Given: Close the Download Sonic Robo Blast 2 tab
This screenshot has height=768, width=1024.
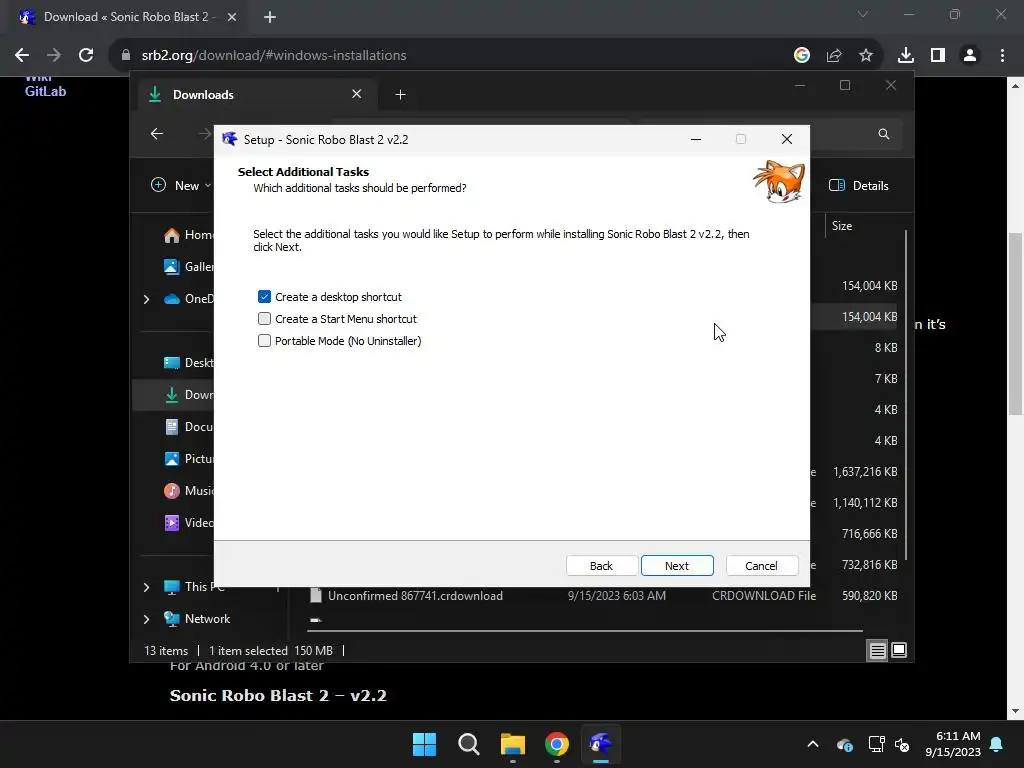Looking at the screenshot, I should coord(232,17).
